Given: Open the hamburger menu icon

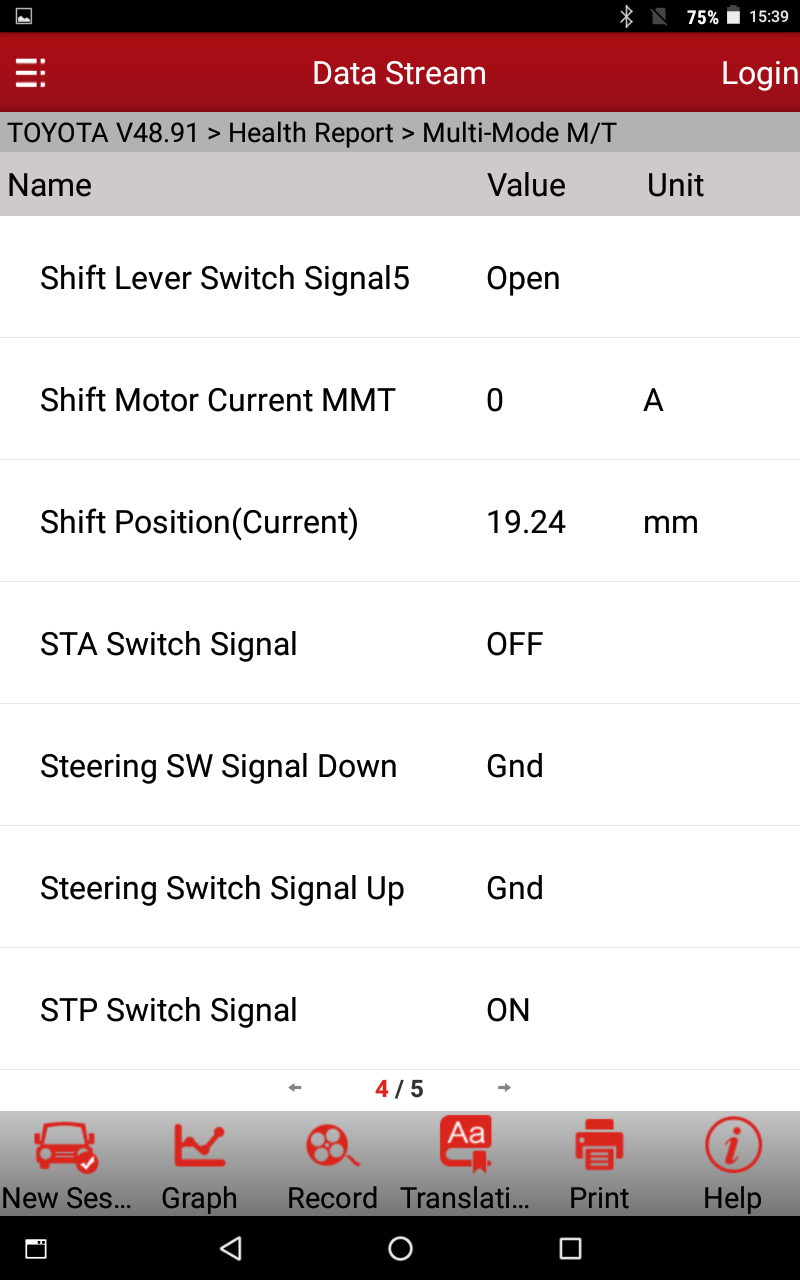Looking at the screenshot, I should tap(30, 73).
